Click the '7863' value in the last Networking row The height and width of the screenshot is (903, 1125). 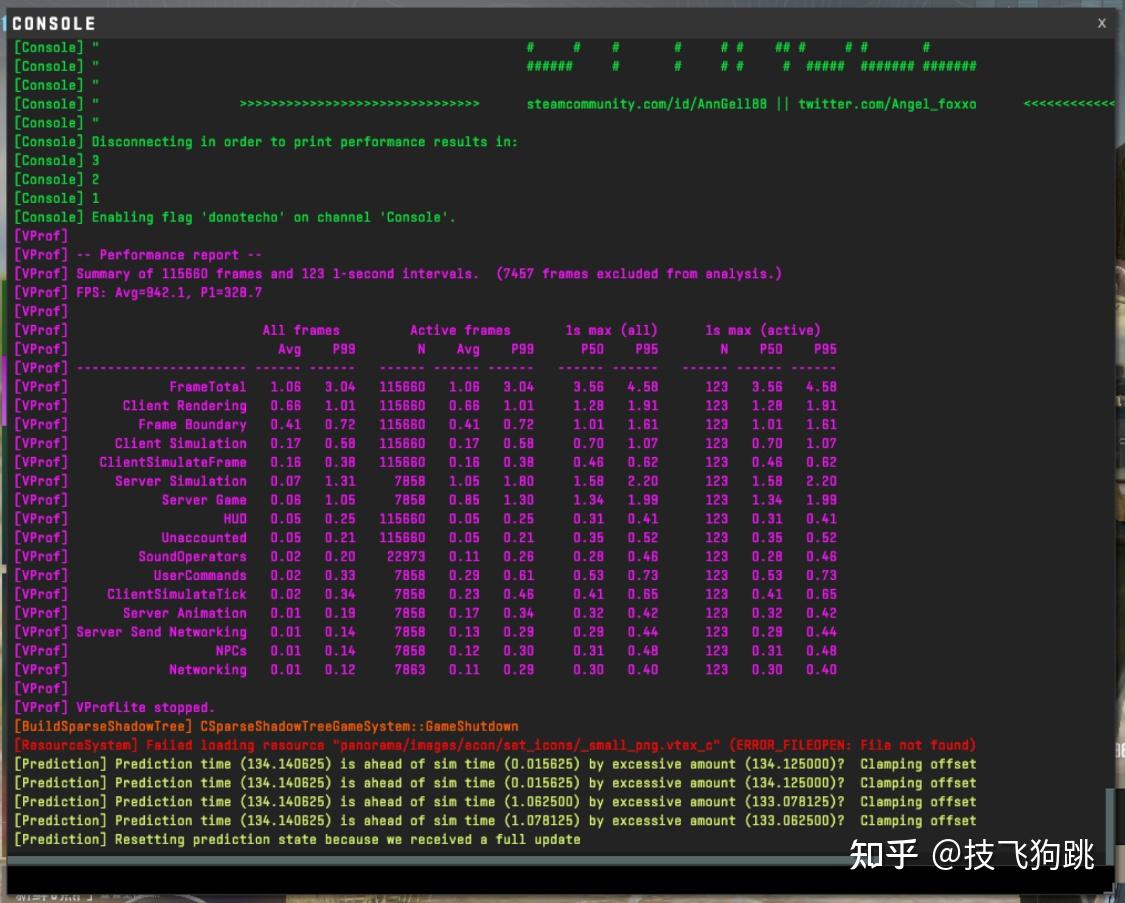click(410, 669)
